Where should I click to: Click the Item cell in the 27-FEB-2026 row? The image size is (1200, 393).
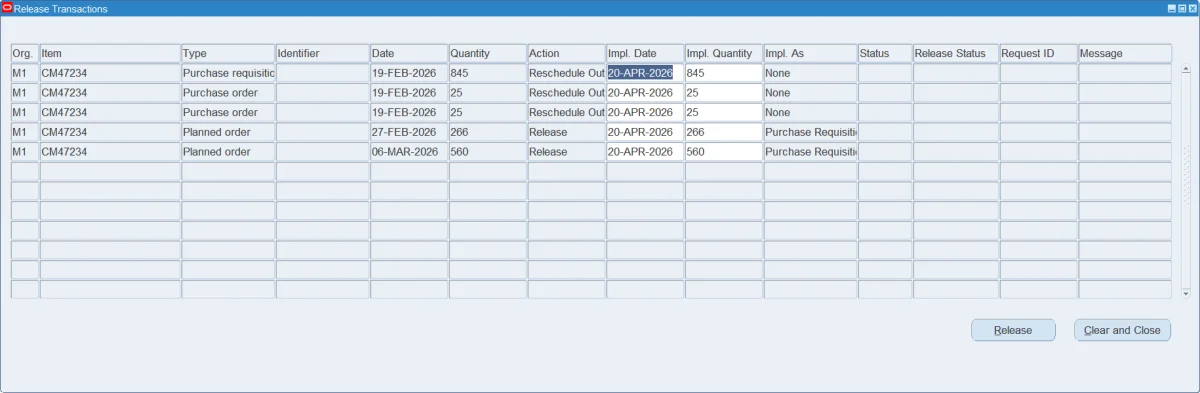tap(110, 132)
